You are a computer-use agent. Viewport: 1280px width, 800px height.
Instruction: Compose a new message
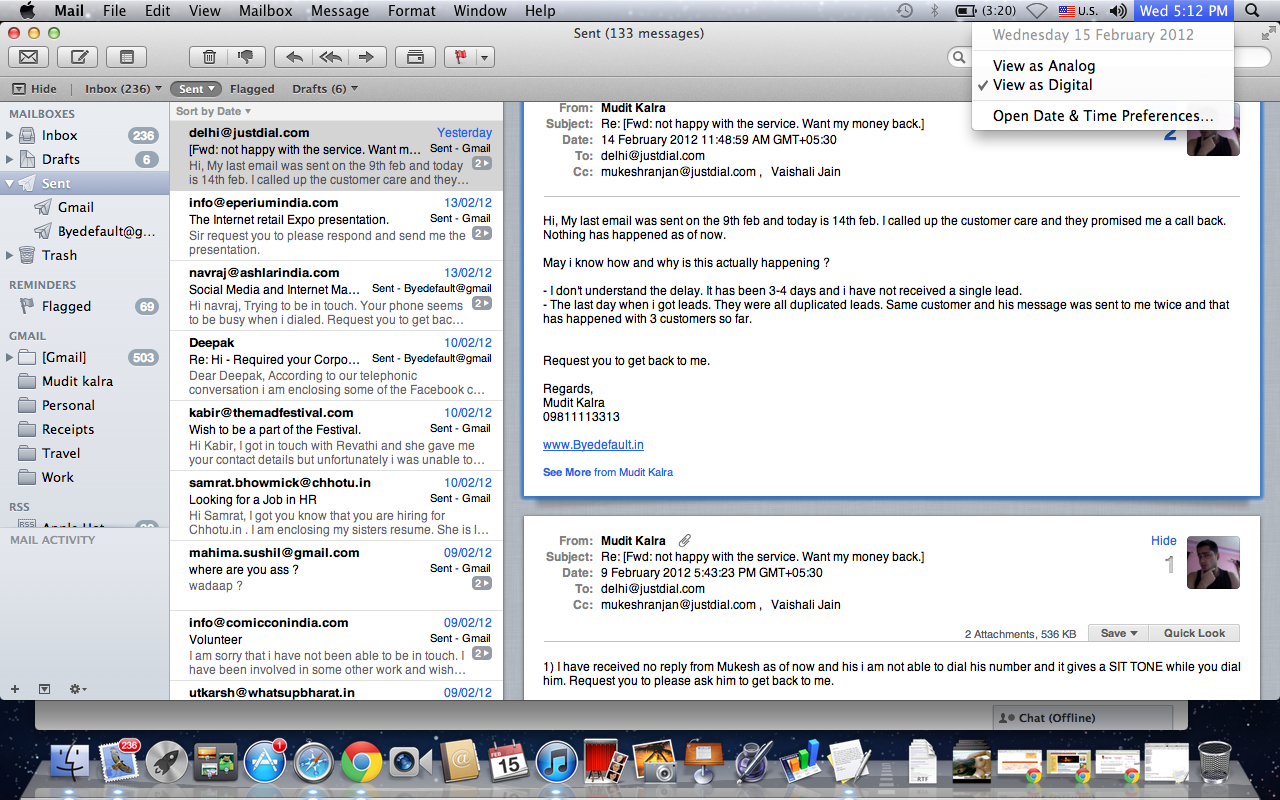[x=77, y=57]
